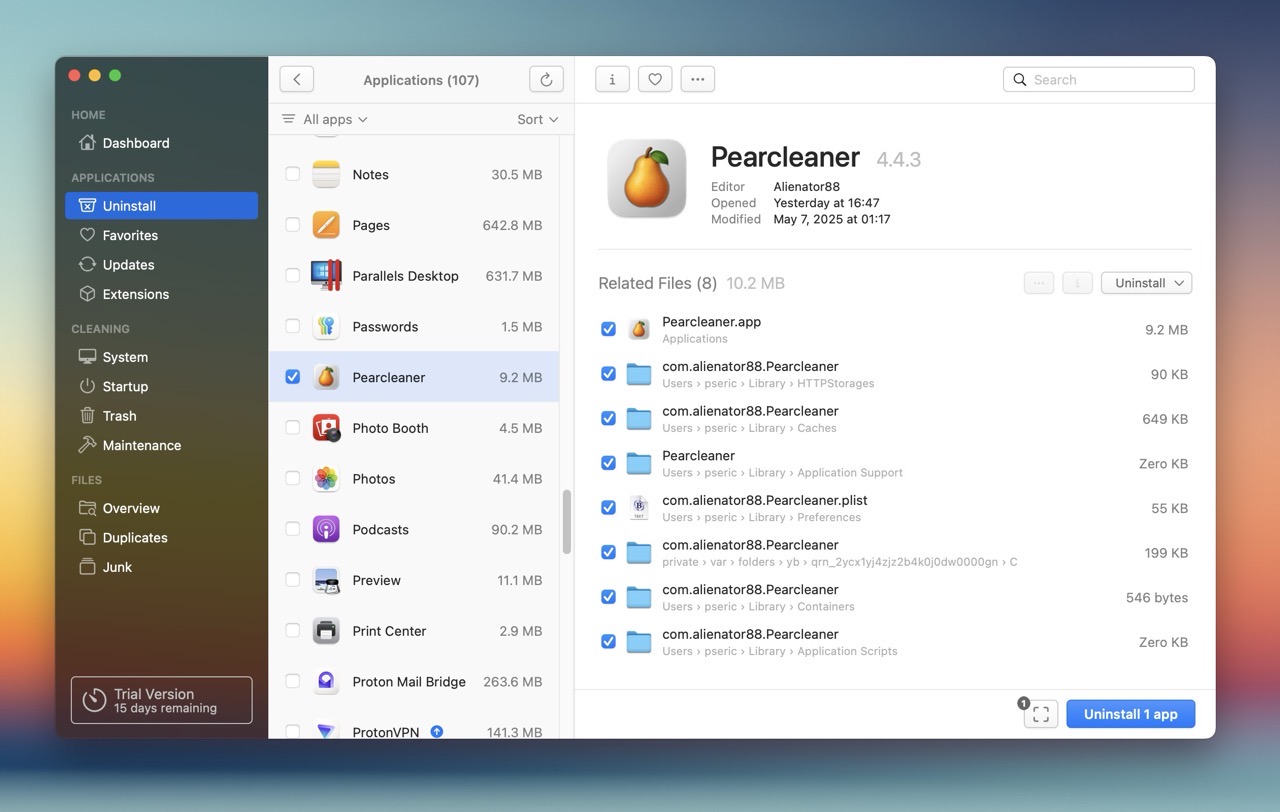1280x812 pixels.
Task: Open the Extensions section
Action: [161, 294]
